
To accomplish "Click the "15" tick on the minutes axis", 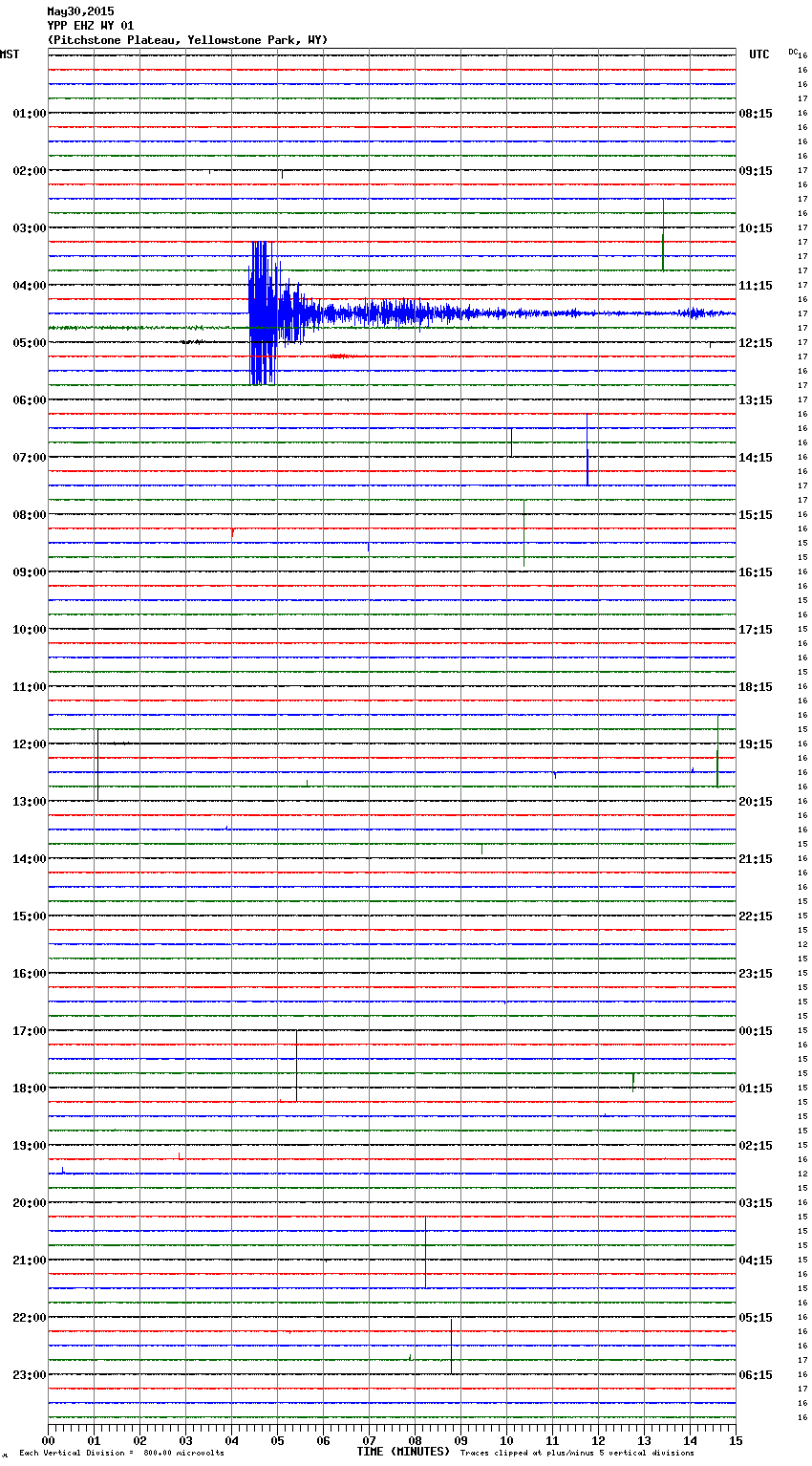I will pyautogui.click(x=735, y=1440).
